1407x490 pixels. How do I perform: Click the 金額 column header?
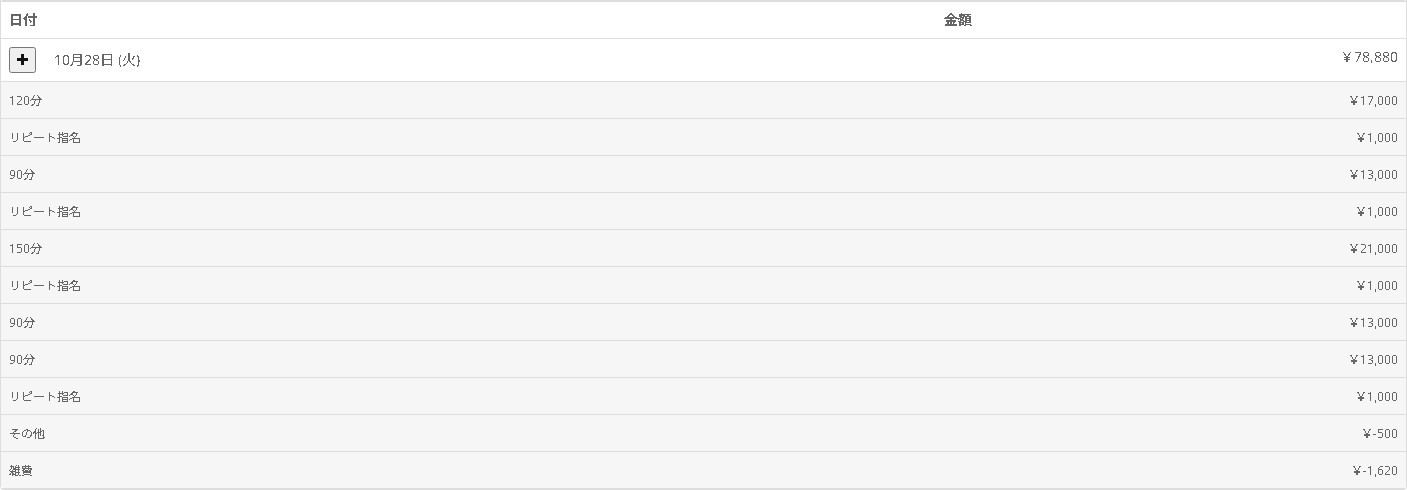point(957,20)
